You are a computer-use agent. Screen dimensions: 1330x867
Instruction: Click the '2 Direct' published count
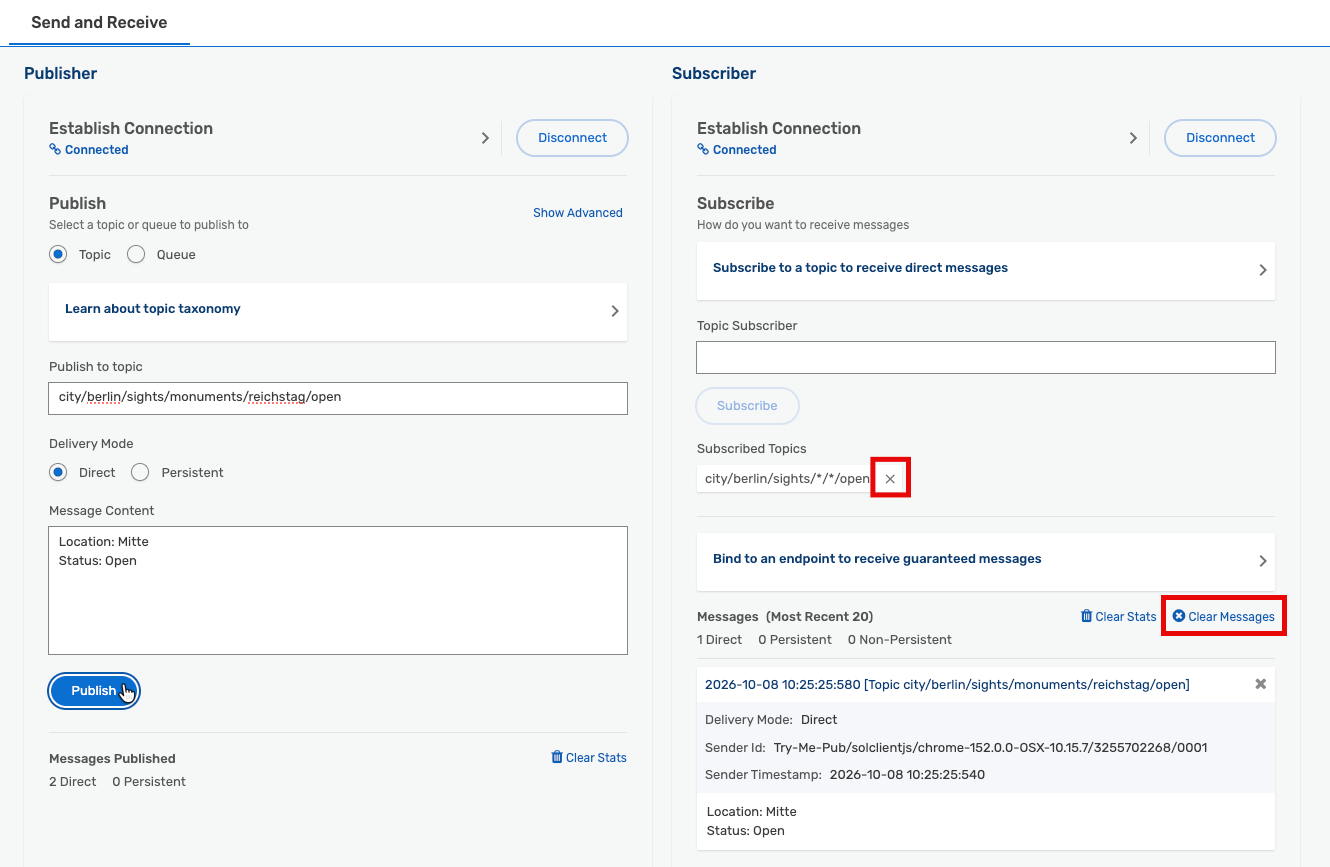pyautogui.click(x=73, y=782)
